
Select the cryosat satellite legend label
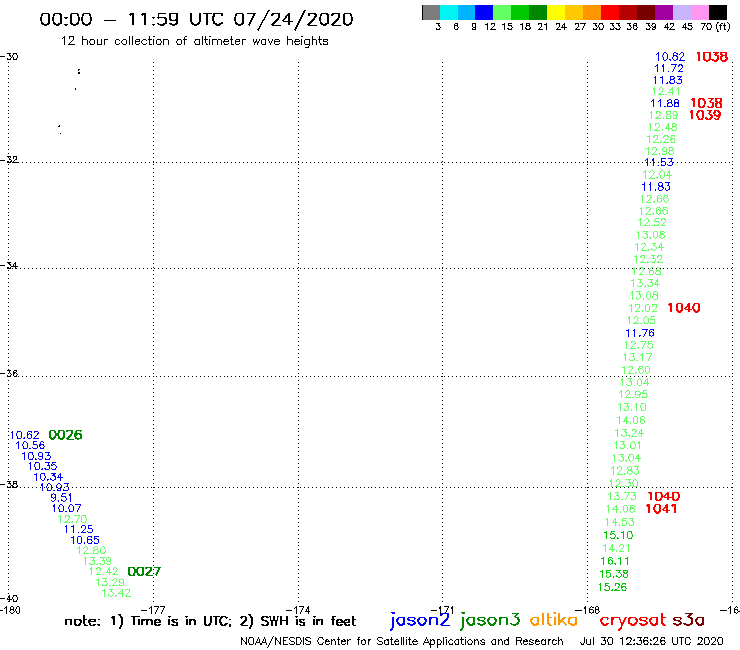click(x=632, y=621)
